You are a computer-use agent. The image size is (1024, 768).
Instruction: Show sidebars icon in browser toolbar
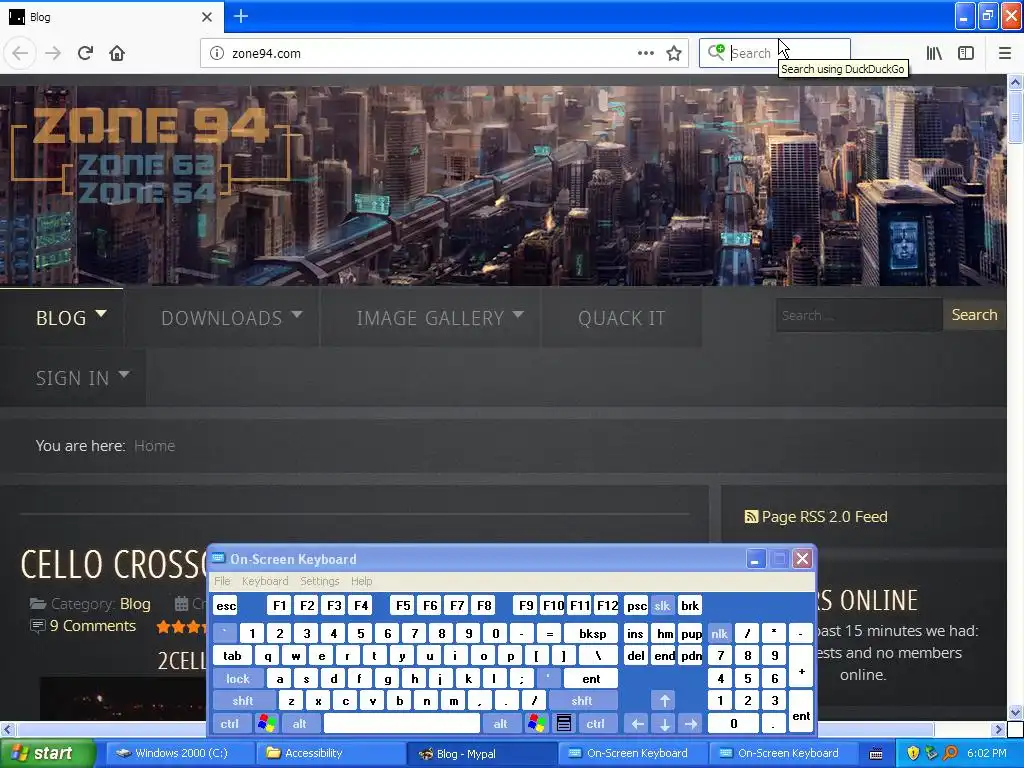tap(966, 53)
